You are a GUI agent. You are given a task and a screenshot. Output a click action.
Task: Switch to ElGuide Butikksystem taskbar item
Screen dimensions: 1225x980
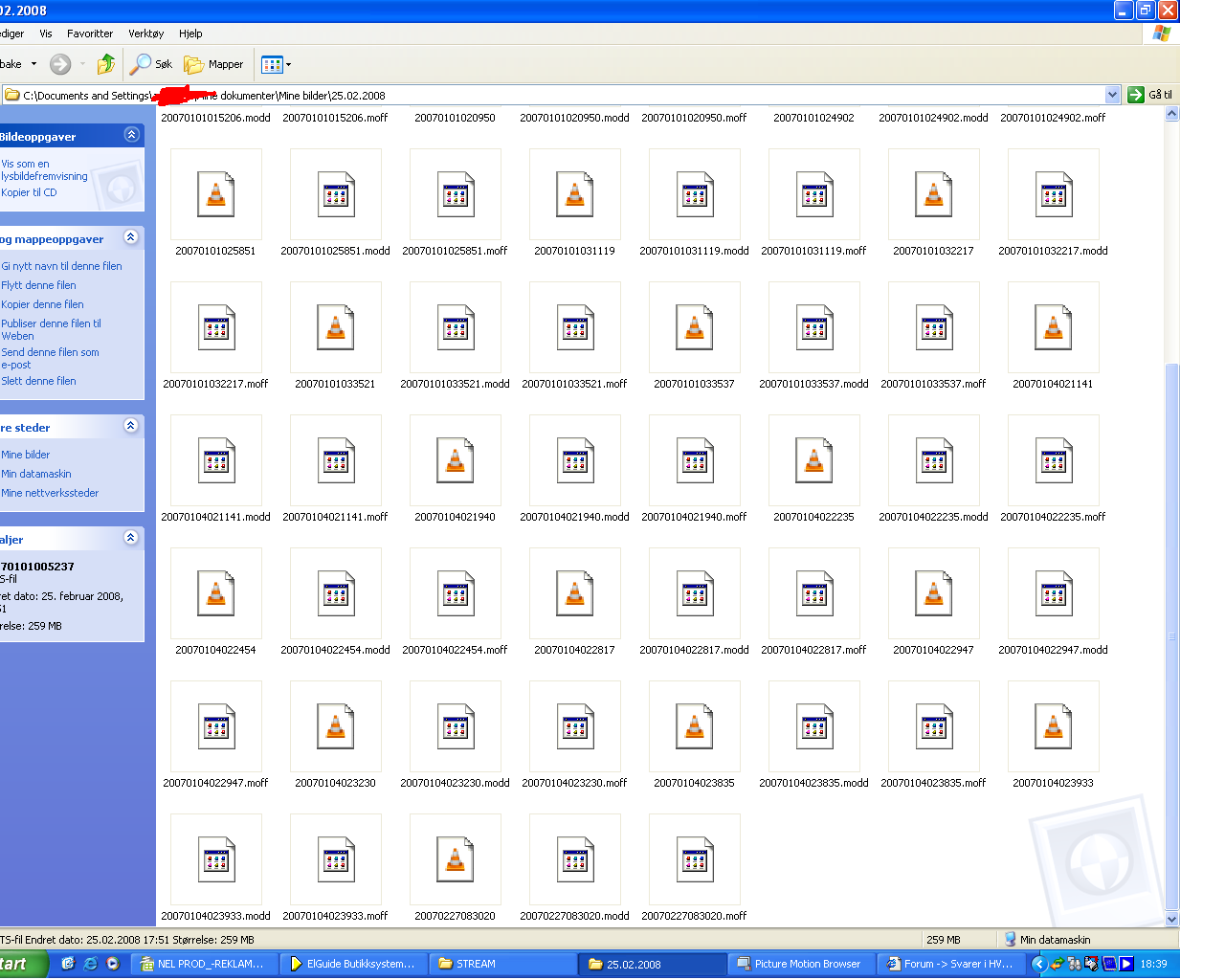point(353,964)
